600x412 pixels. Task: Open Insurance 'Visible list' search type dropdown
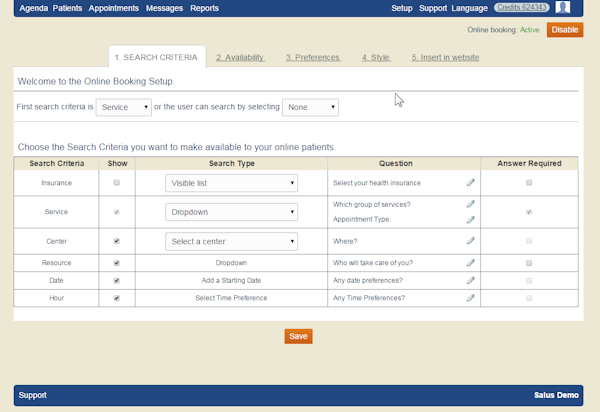tap(232, 183)
